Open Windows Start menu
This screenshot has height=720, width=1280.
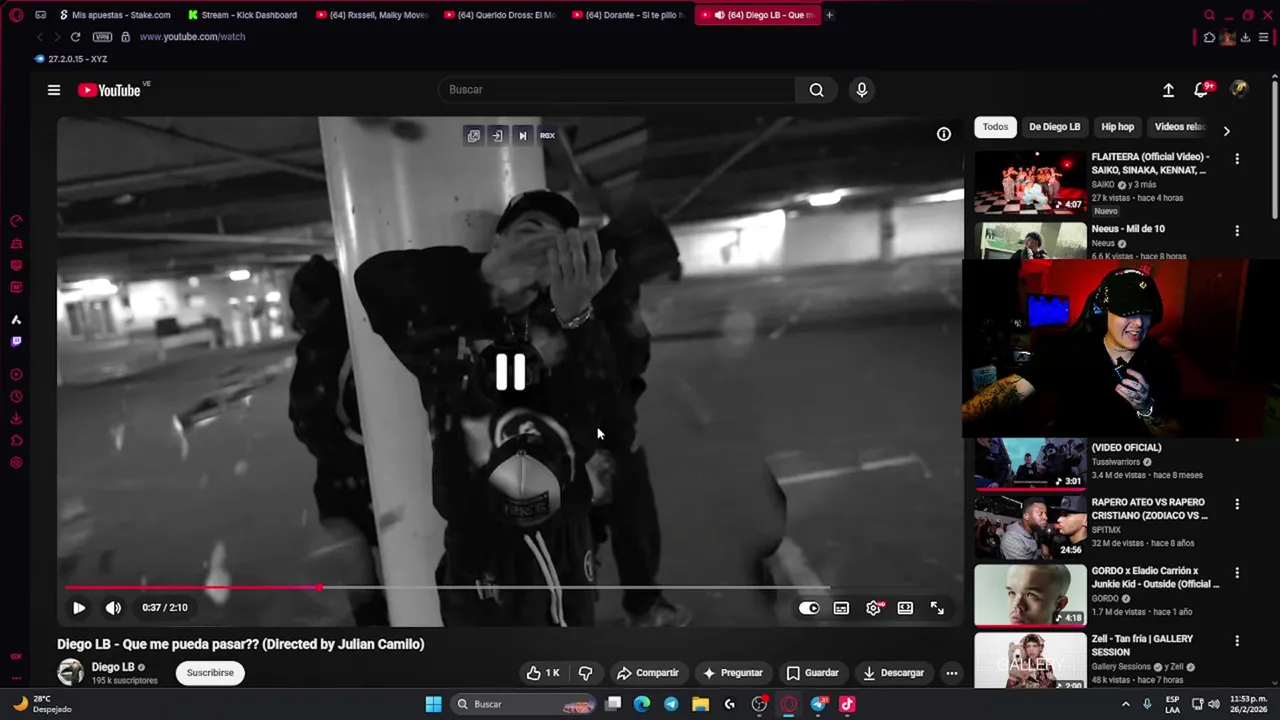433,704
